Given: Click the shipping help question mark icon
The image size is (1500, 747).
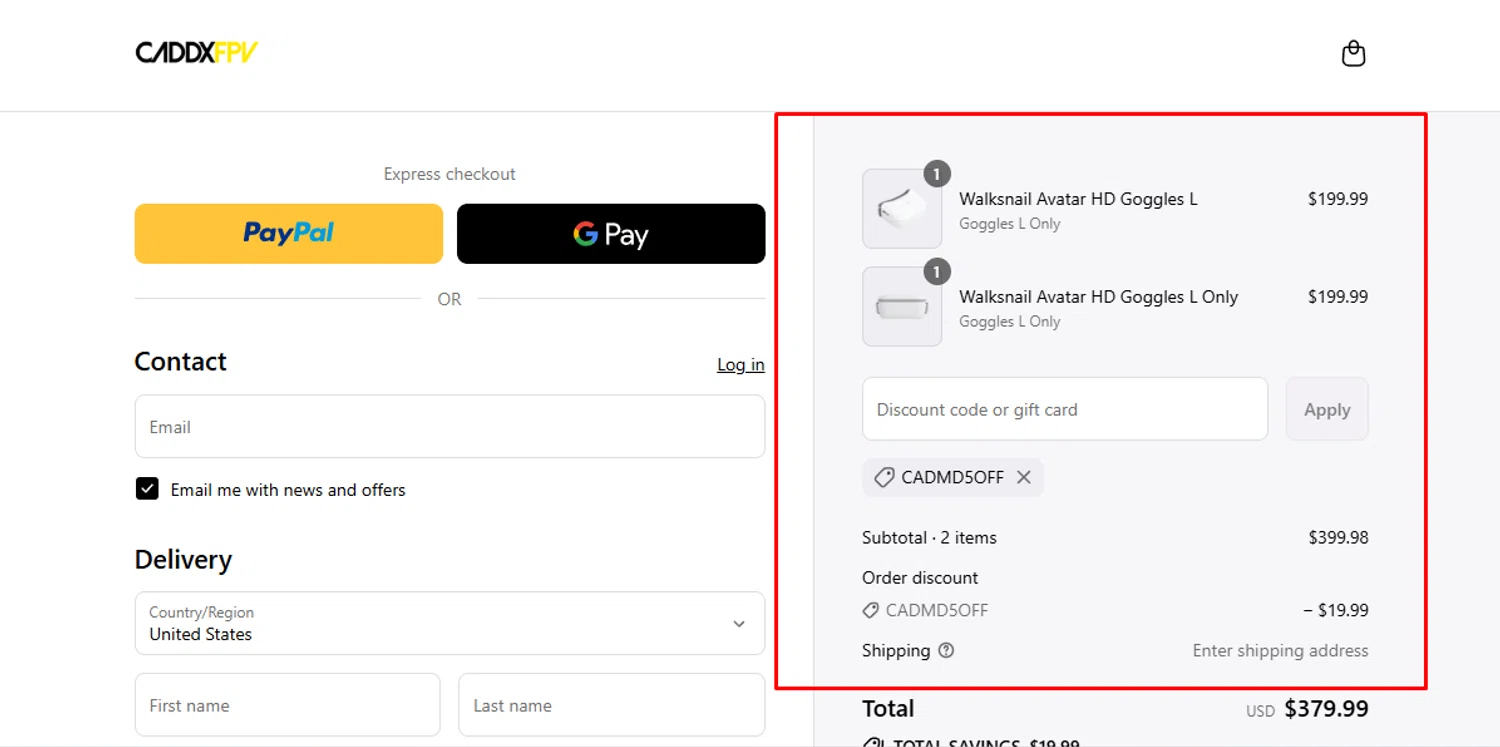Looking at the screenshot, I should pyautogui.click(x=946, y=651).
